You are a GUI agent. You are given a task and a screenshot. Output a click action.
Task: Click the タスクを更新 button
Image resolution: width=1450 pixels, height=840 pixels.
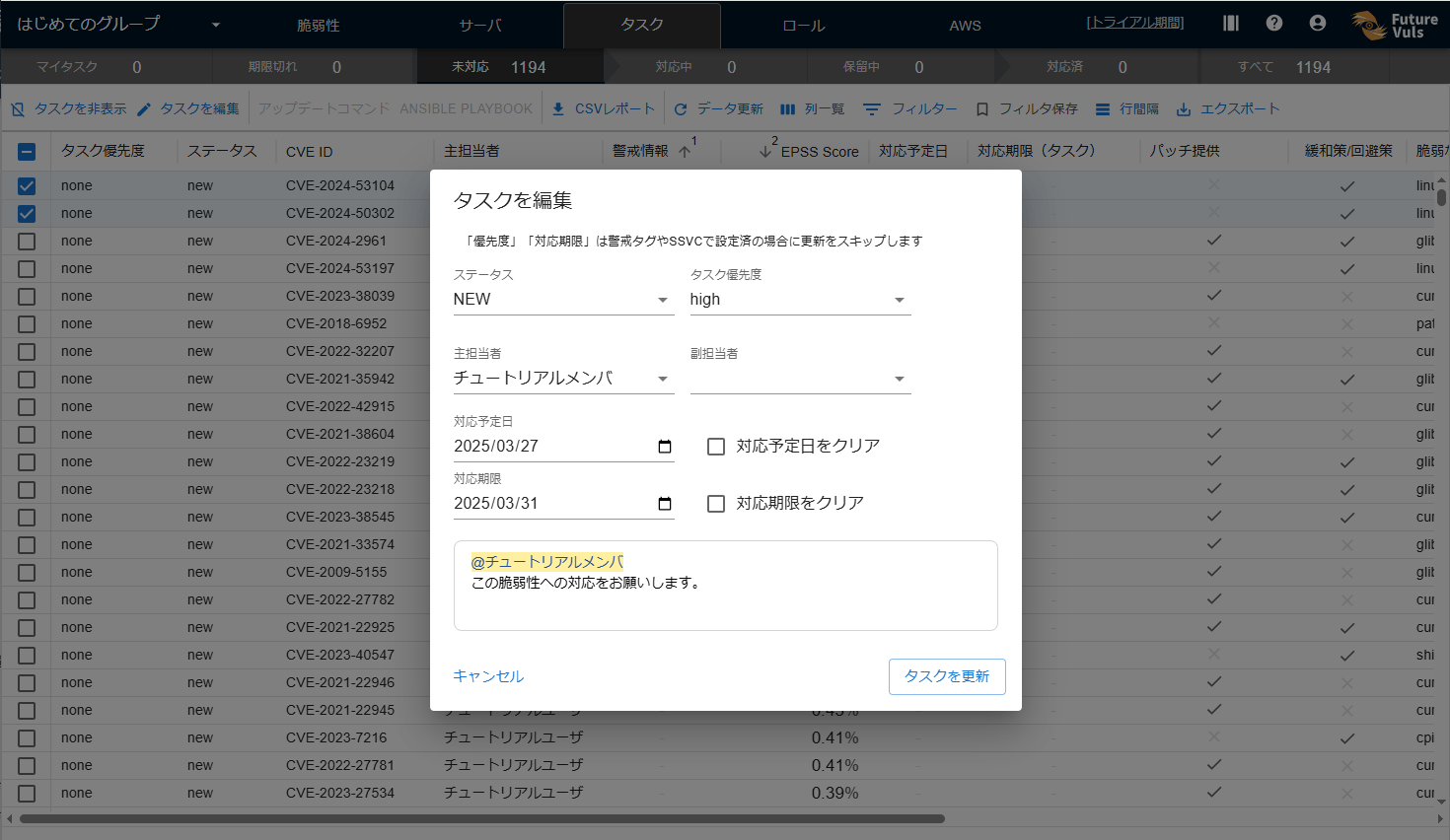(947, 676)
